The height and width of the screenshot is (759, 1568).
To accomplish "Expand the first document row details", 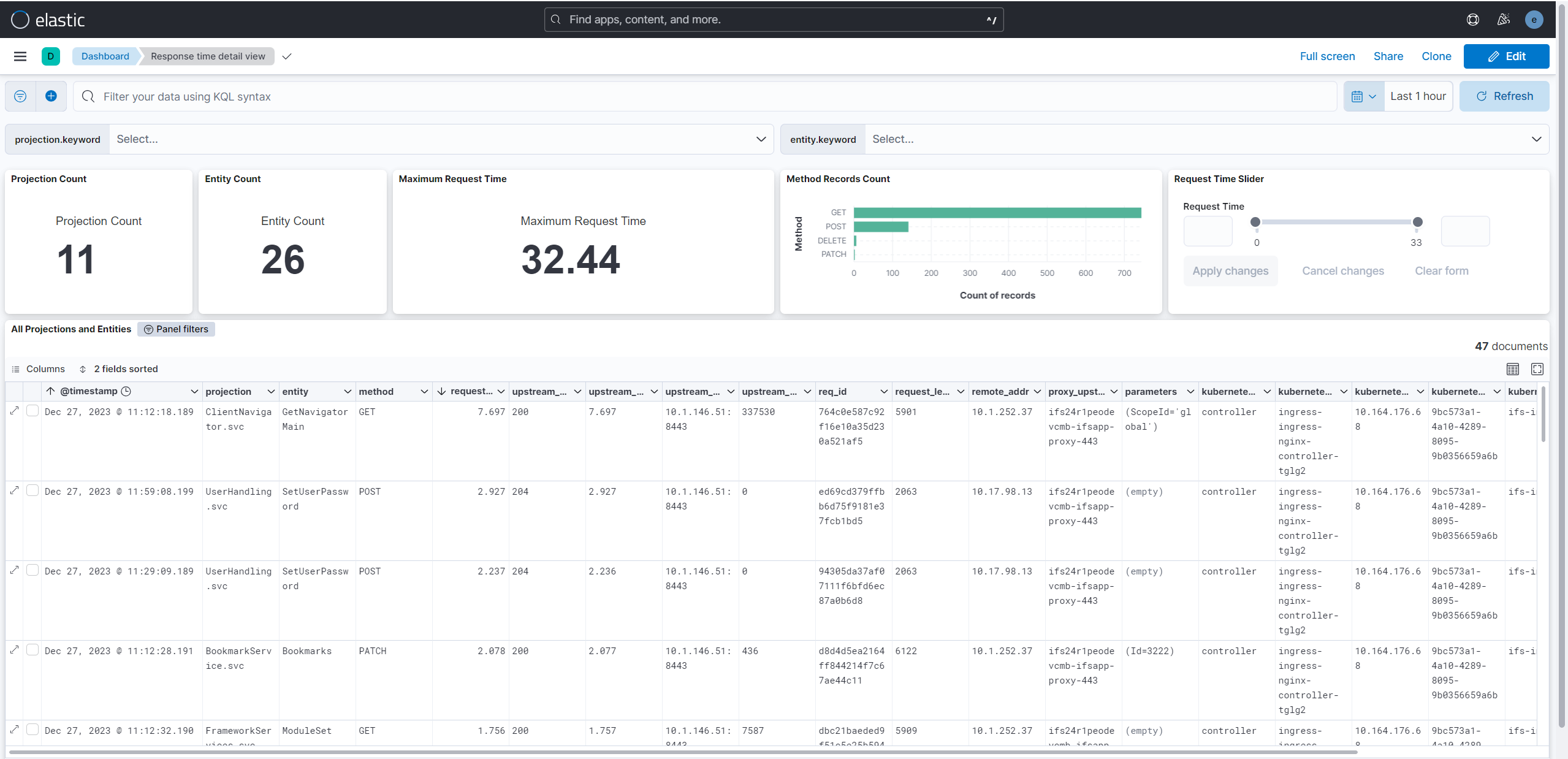I will [x=14, y=411].
